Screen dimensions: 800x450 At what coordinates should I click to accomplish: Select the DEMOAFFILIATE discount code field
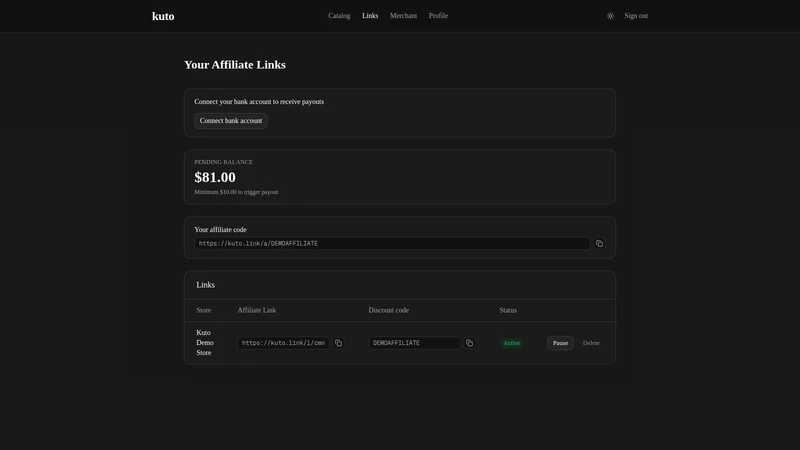coord(414,343)
